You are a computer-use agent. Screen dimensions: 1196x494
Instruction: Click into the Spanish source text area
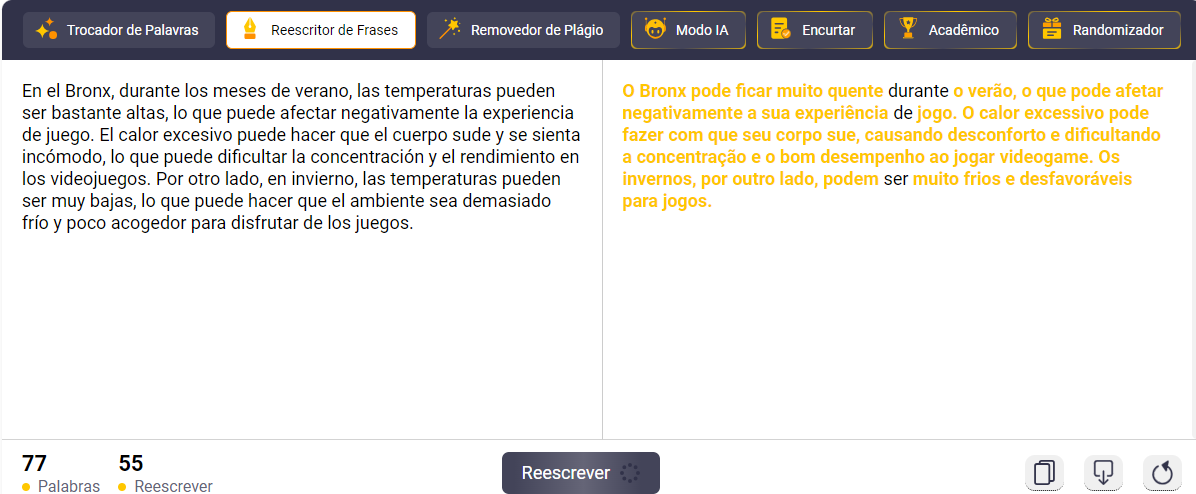tap(300, 320)
